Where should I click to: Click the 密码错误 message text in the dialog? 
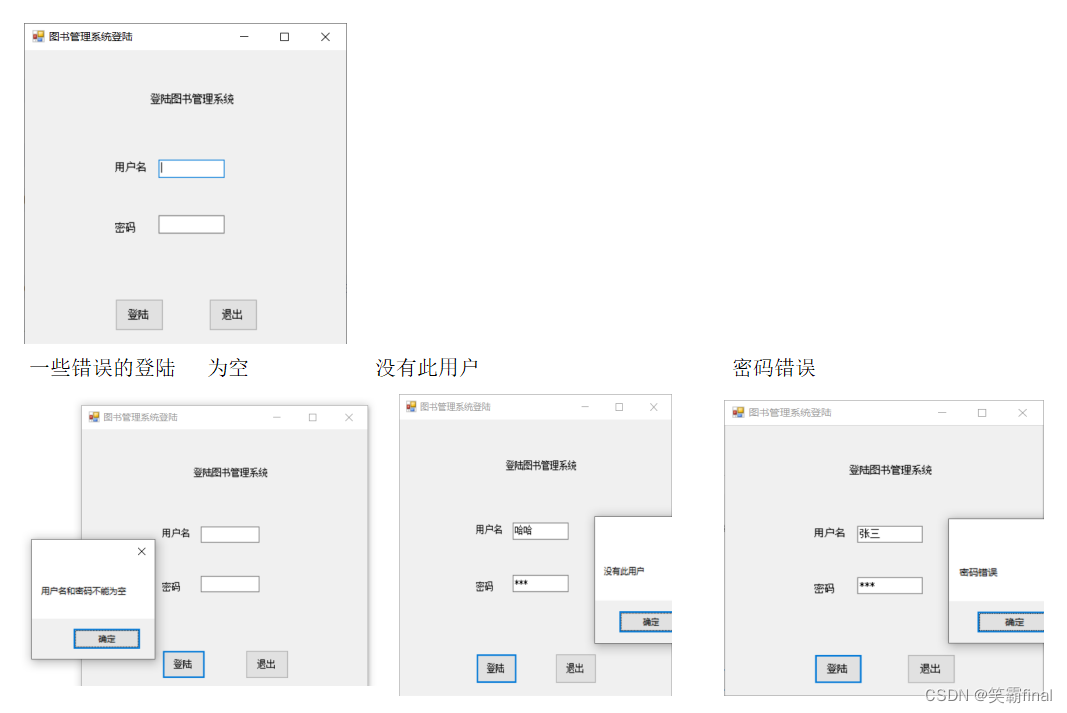point(979,573)
